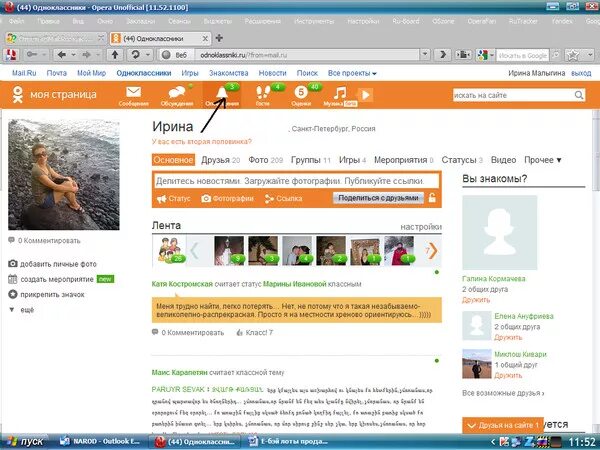Click Дружить under Галина Кормачева
Image resolution: width=600 pixels, height=450 pixels.
click(476, 300)
